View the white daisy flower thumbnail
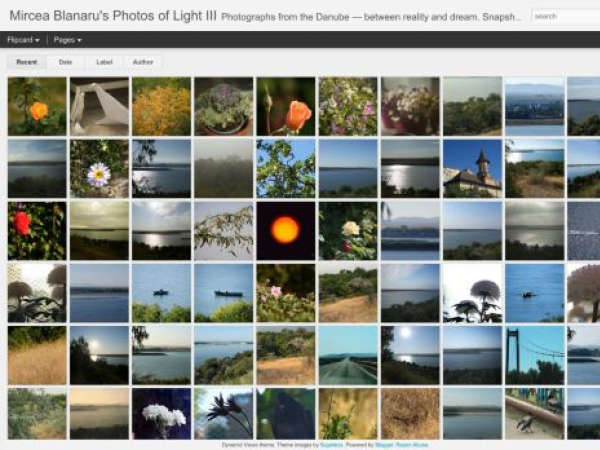Image resolution: width=600 pixels, height=450 pixels. coord(99,169)
